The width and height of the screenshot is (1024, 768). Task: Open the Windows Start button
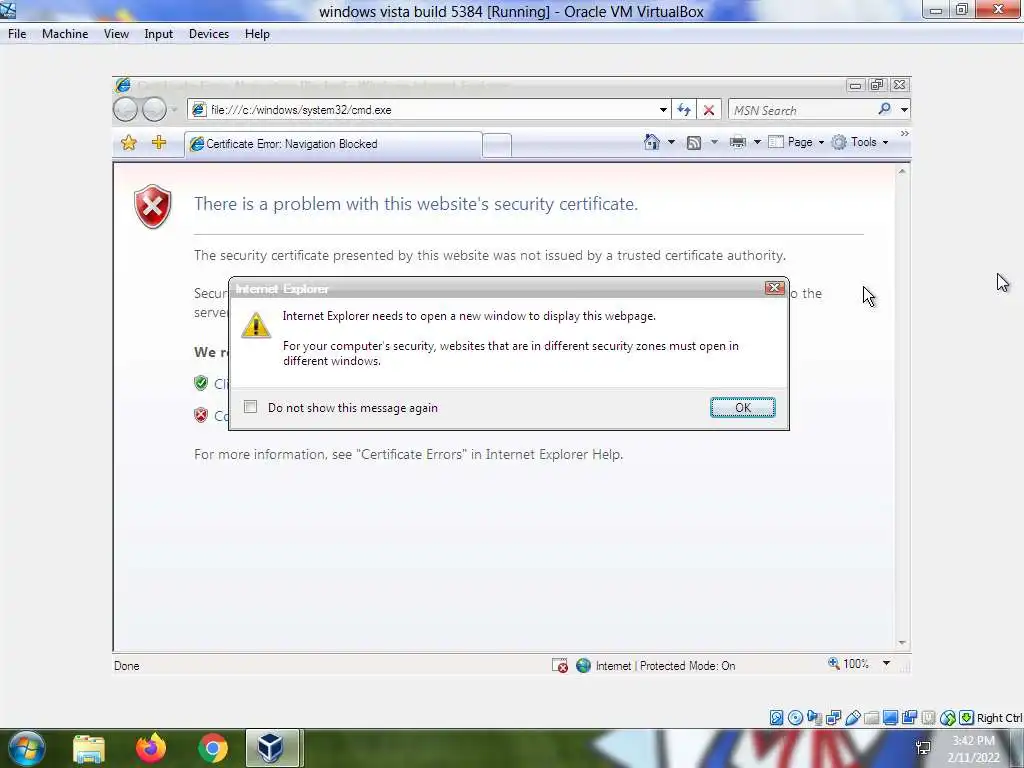26,748
